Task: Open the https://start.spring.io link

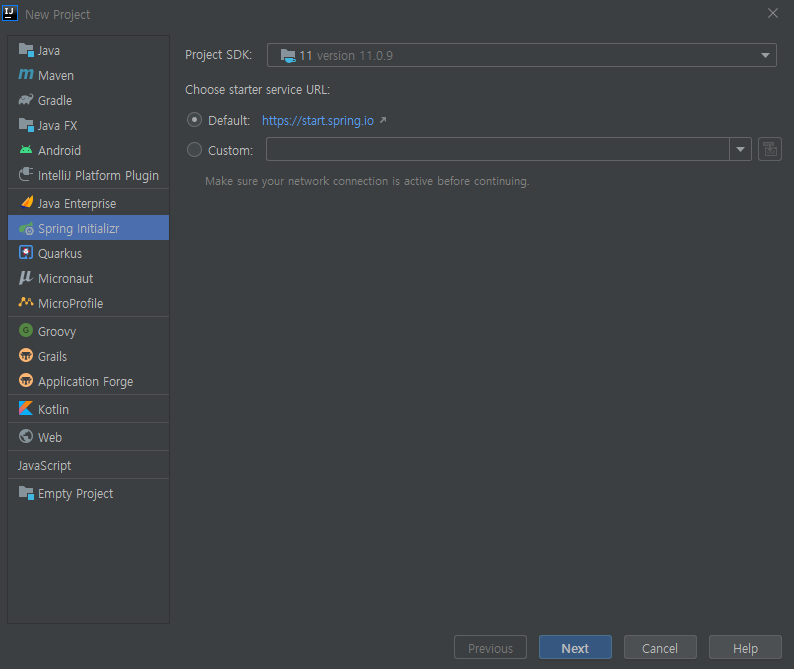Action: click(x=317, y=121)
